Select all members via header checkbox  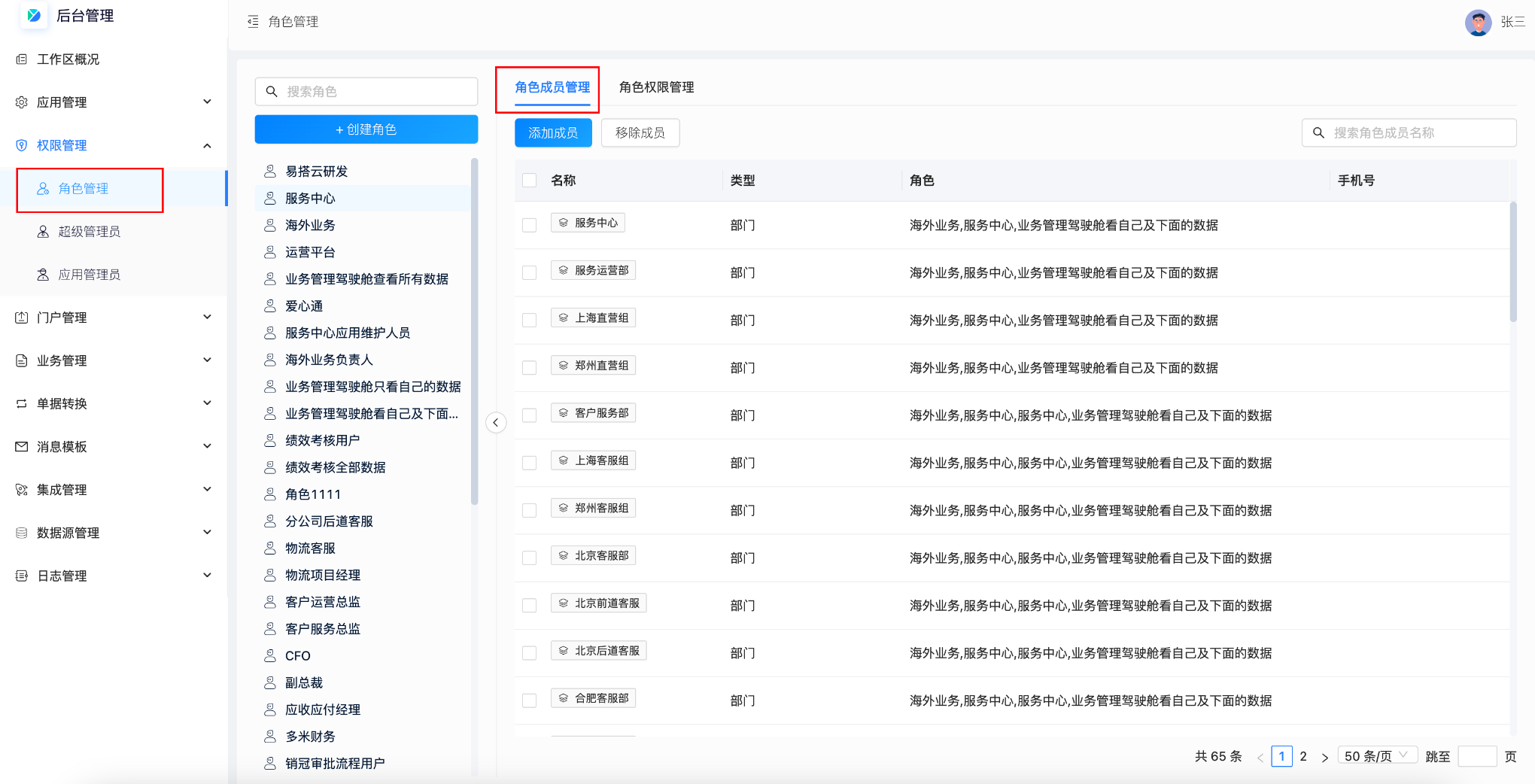click(x=530, y=181)
